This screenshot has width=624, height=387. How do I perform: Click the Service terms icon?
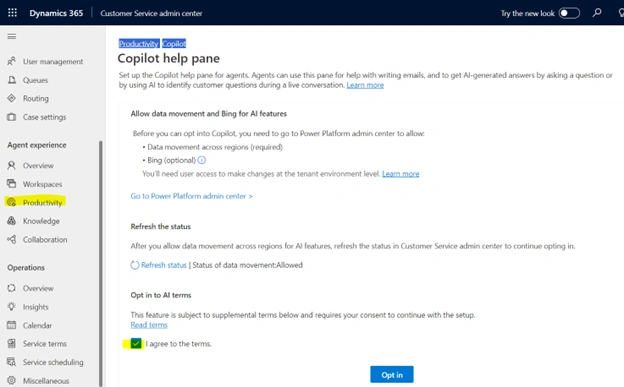point(12,344)
